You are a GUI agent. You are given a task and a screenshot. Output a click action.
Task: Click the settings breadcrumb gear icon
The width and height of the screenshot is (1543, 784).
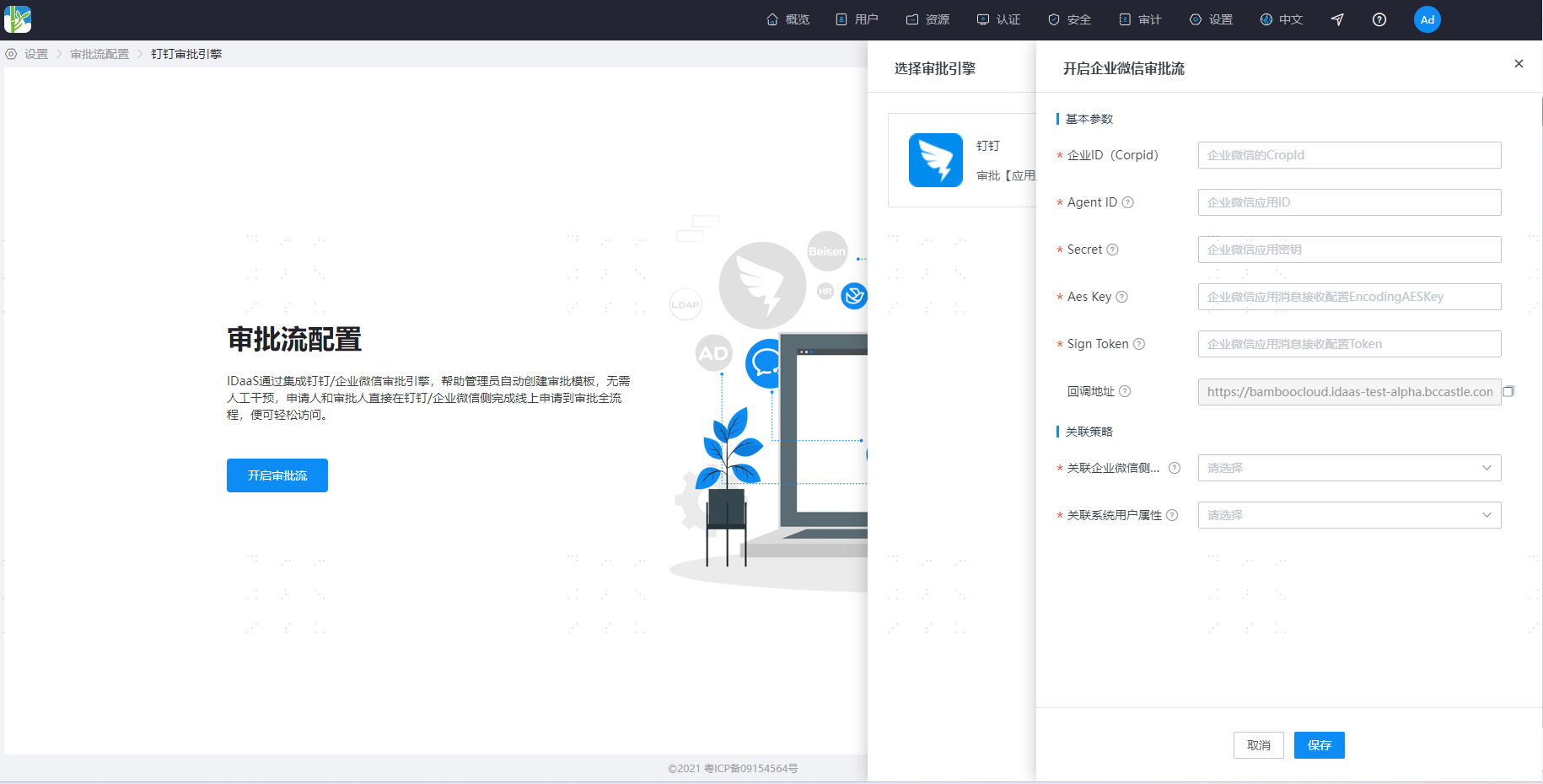(11, 54)
